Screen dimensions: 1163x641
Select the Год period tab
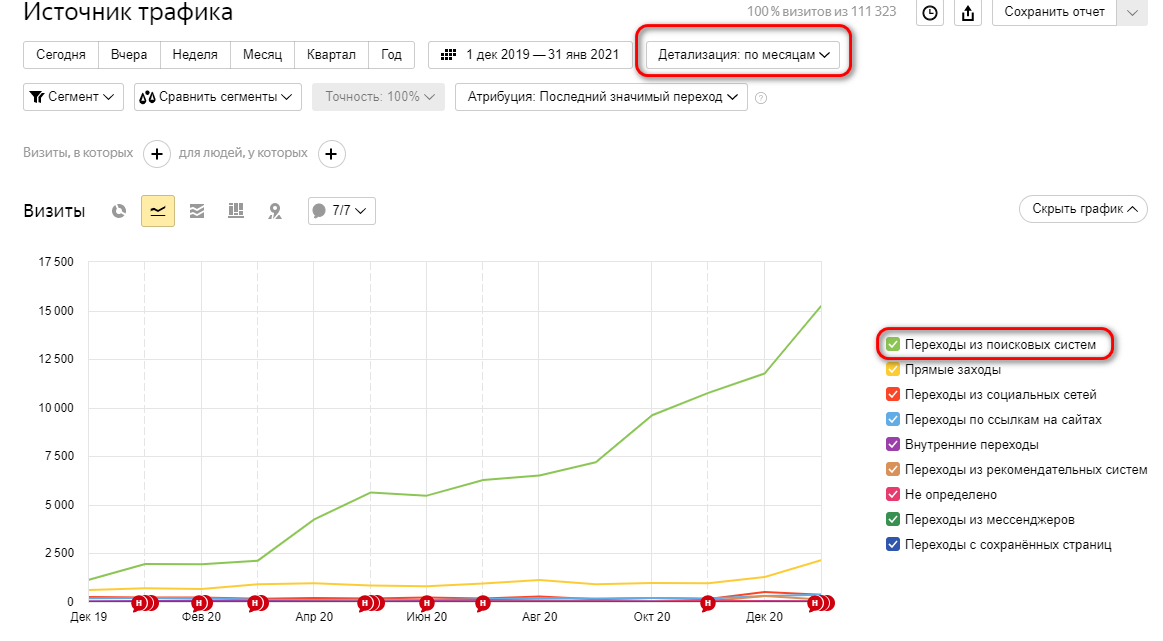point(392,55)
